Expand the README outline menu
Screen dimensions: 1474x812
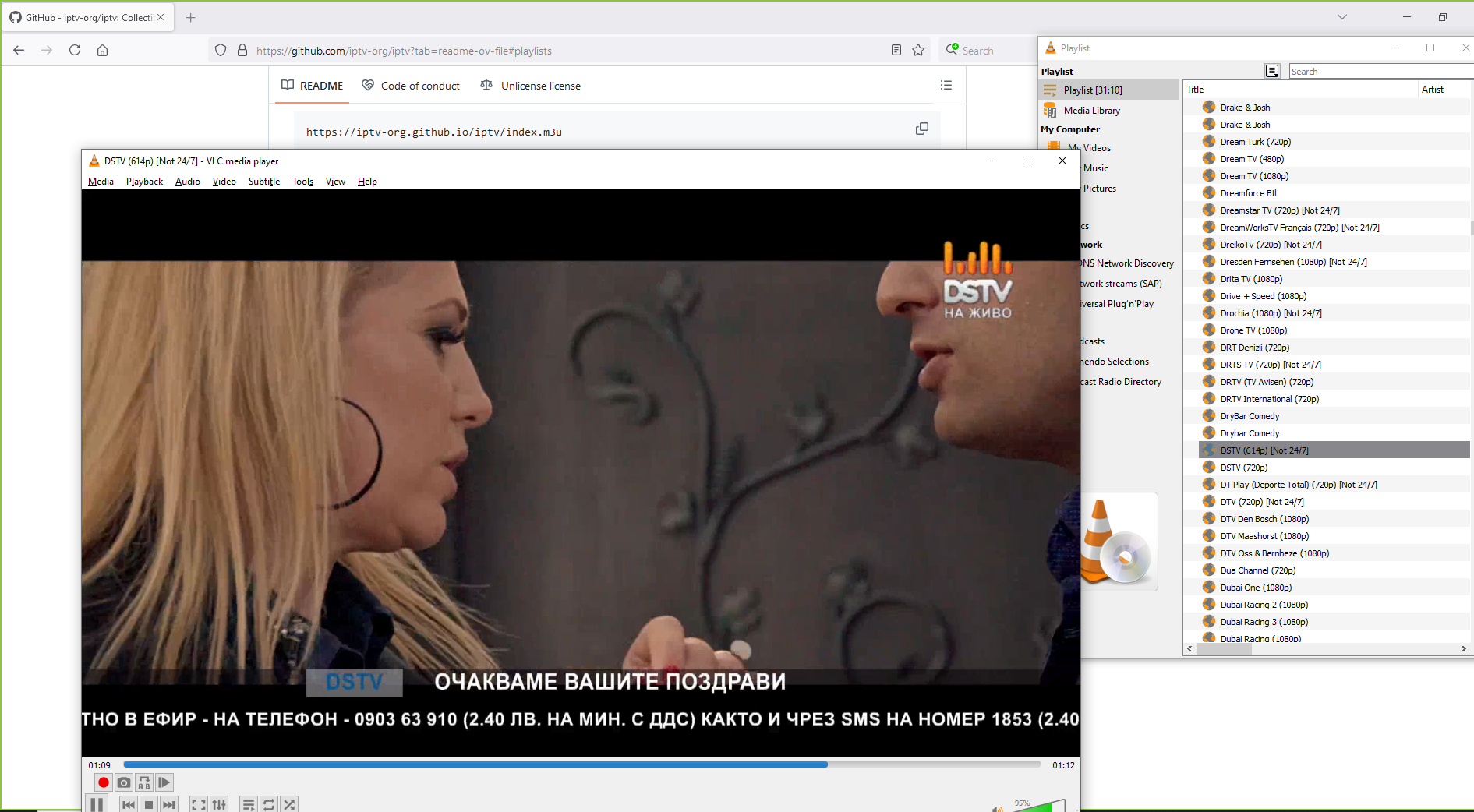click(946, 85)
